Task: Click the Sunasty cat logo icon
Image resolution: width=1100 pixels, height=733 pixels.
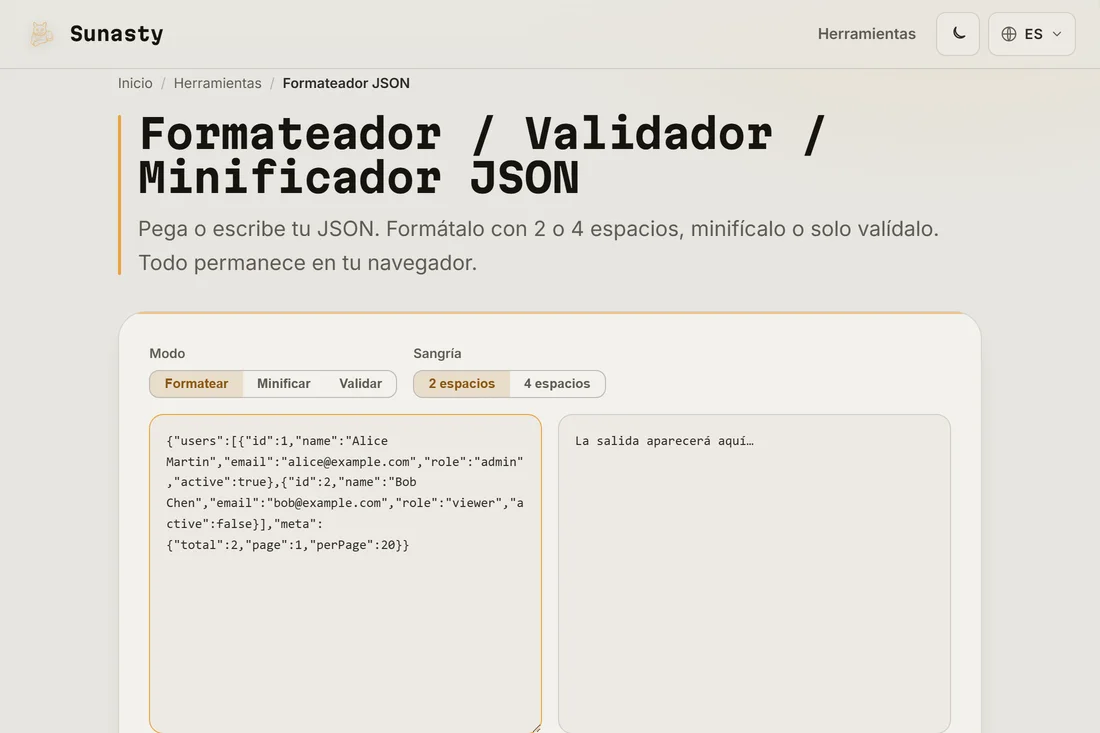Action: pos(41,34)
